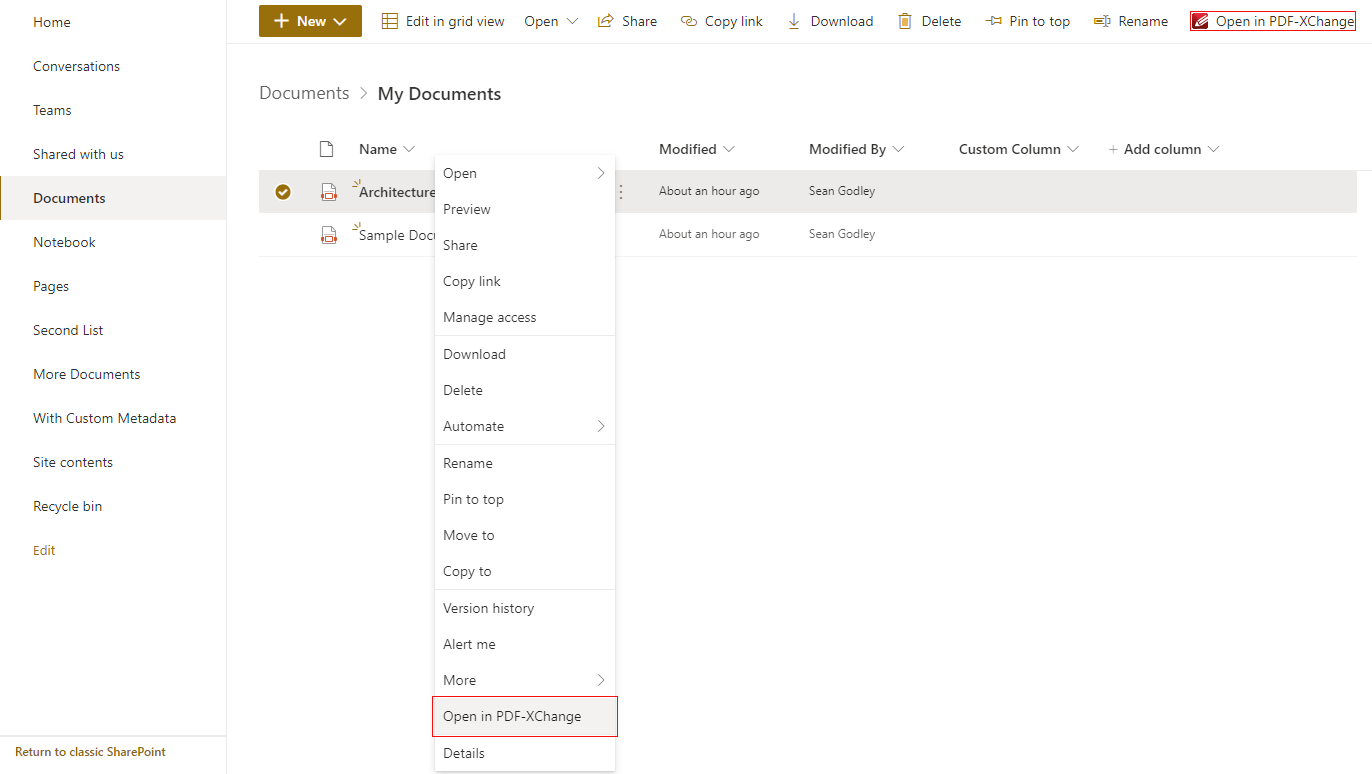Click the My Documents breadcrumb title
Image resolution: width=1372 pixels, height=774 pixels.
click(439, 94)
